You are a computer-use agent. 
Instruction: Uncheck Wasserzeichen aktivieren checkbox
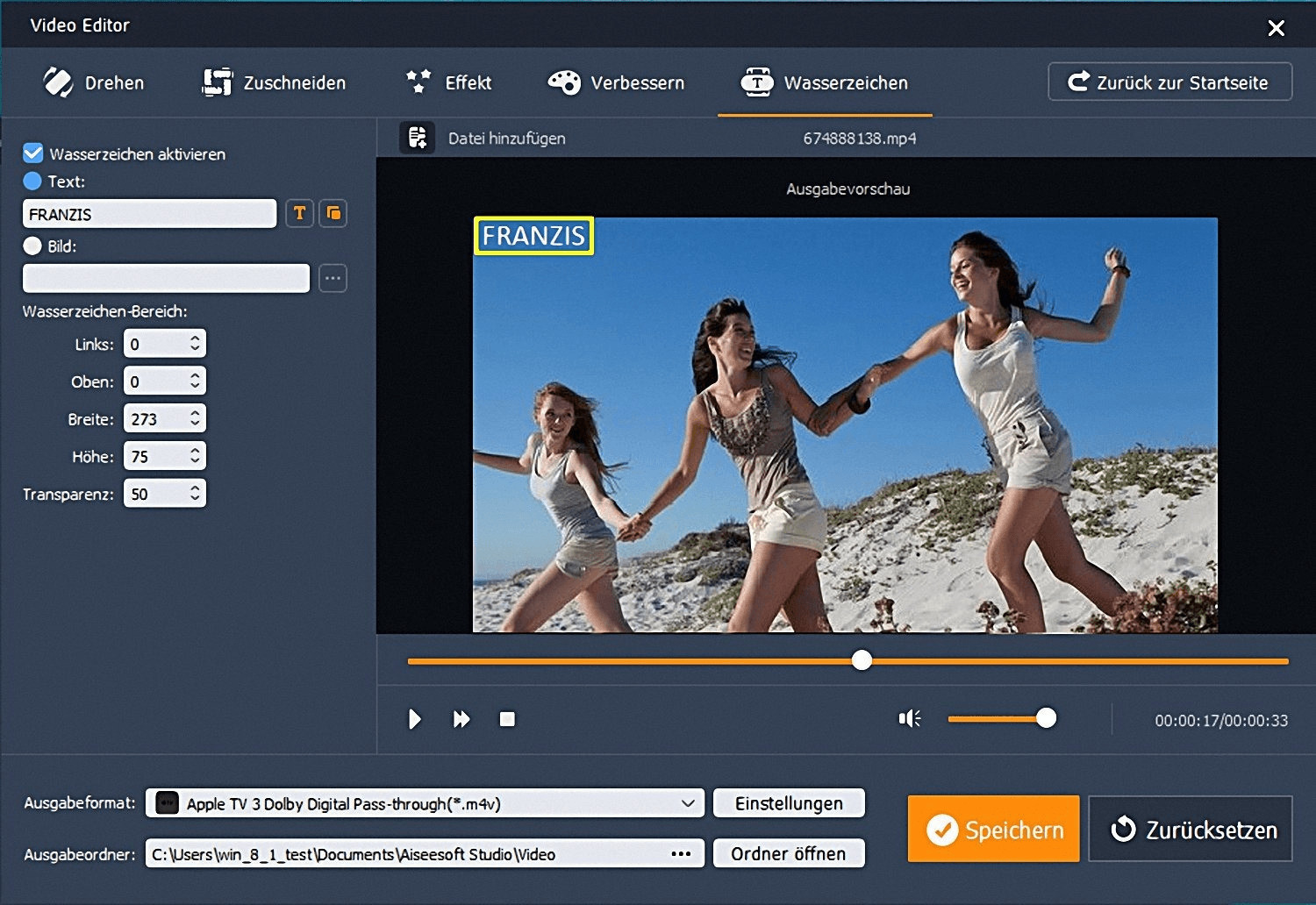(x=33, y=153)
